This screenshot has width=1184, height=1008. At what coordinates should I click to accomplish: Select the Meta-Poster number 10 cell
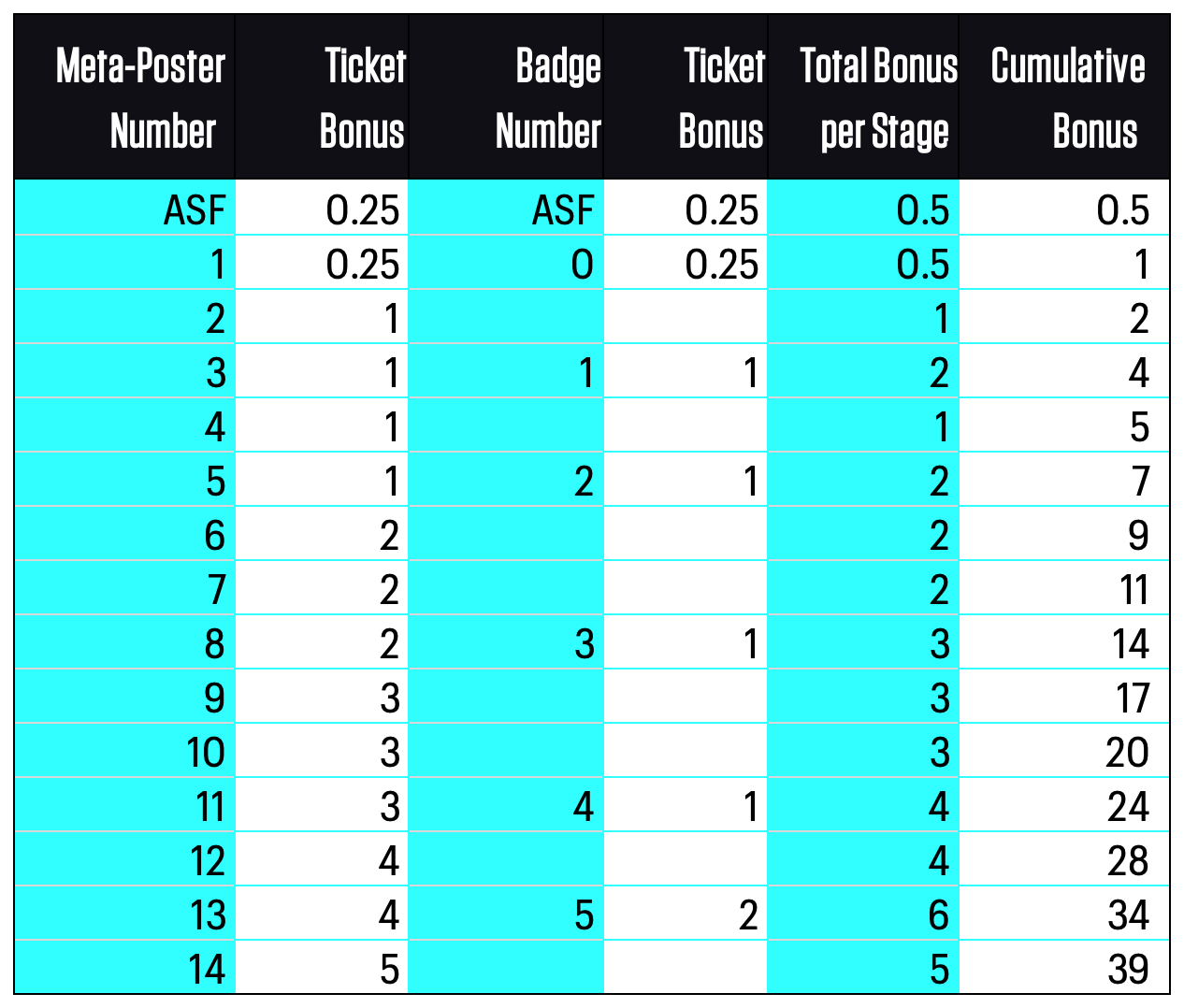[x=124, y=751]
